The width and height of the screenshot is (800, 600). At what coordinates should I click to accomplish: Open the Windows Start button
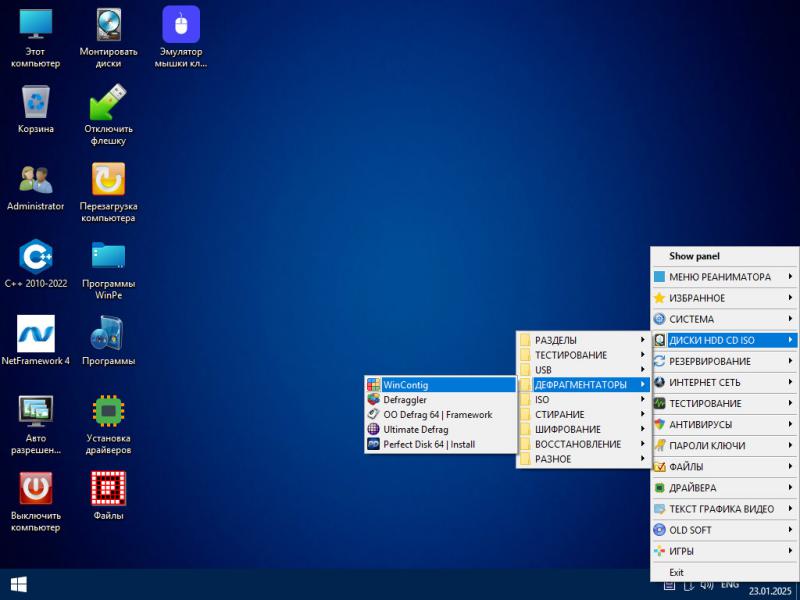[18, 584]
